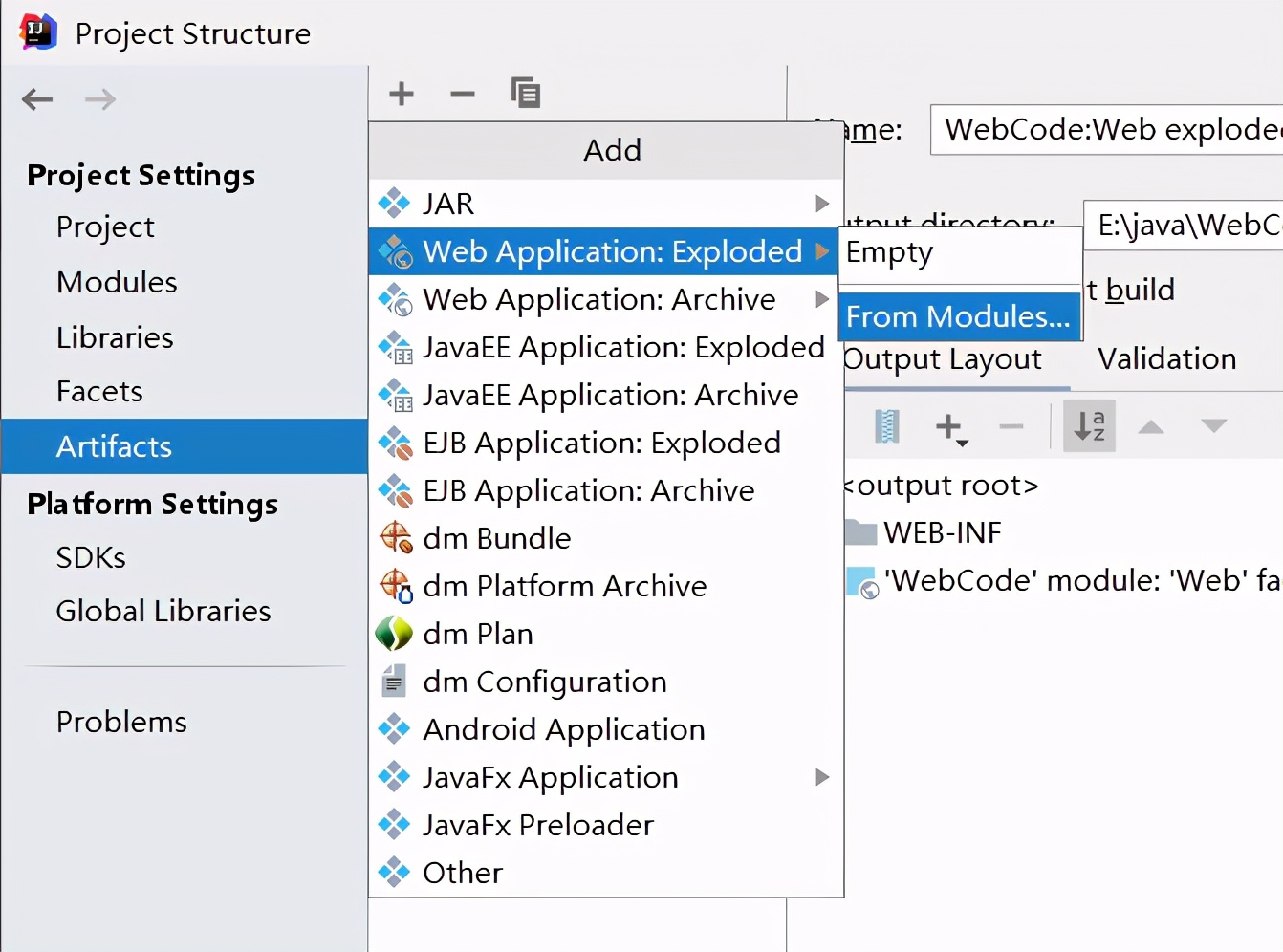Image resolution: width=1283 pixels, height=952 pixels.
Task: Click the dm Bundle icon
Action: [396, 537]
